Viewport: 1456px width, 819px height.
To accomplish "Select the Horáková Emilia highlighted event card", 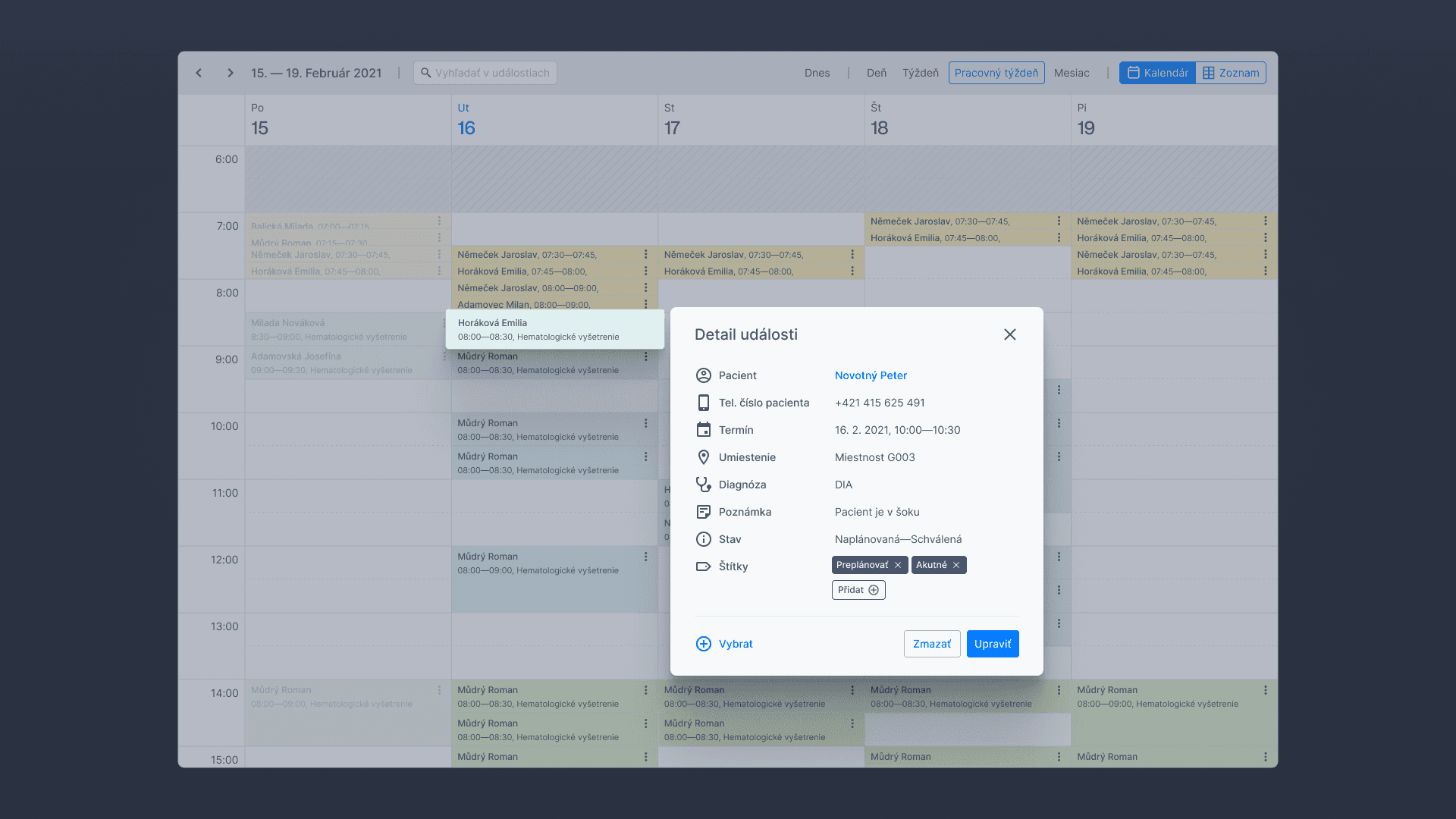I will (554, 329).
